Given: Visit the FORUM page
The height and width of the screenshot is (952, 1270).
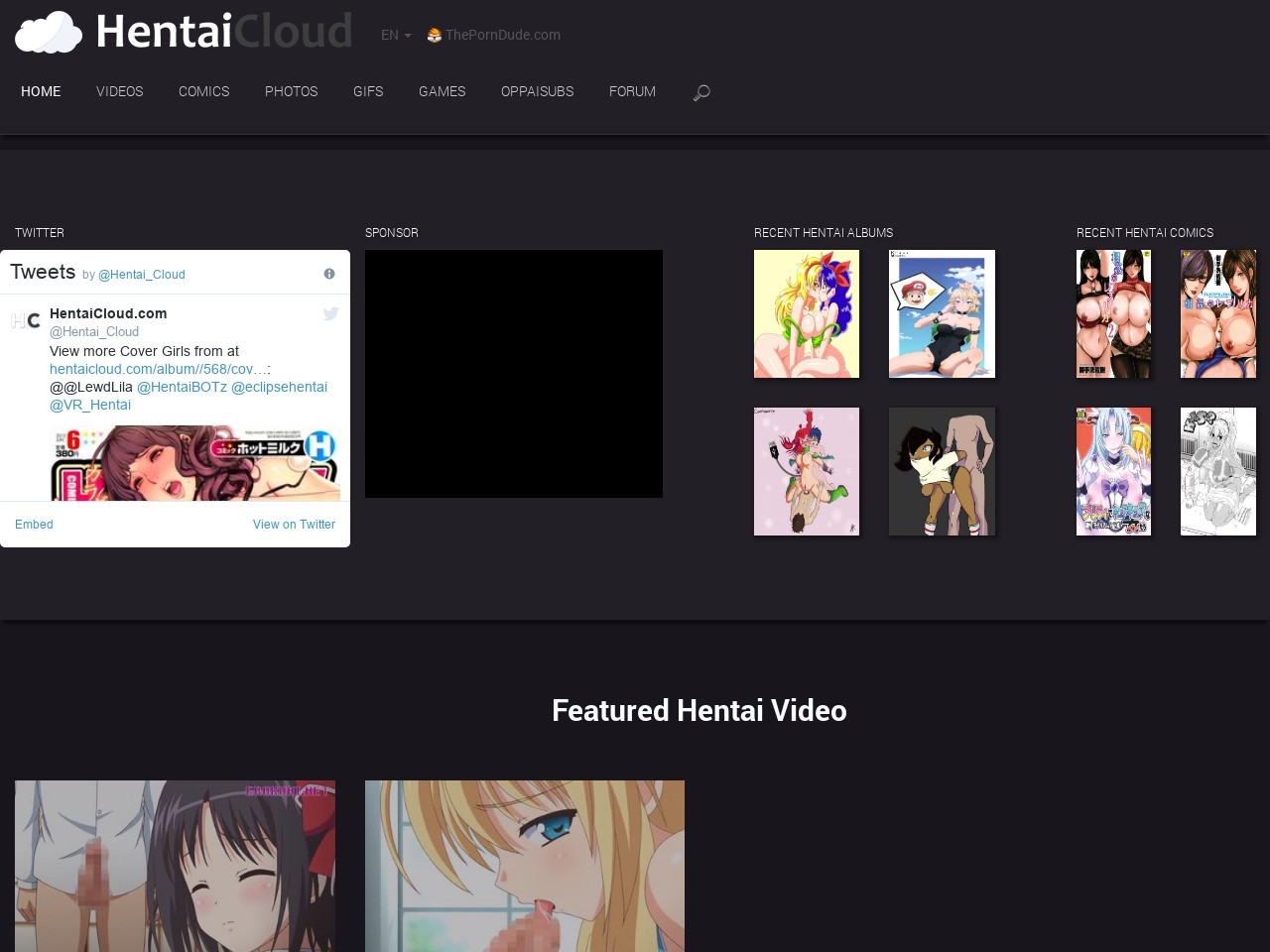Looking at the screenshot, I should coord(632,91).
